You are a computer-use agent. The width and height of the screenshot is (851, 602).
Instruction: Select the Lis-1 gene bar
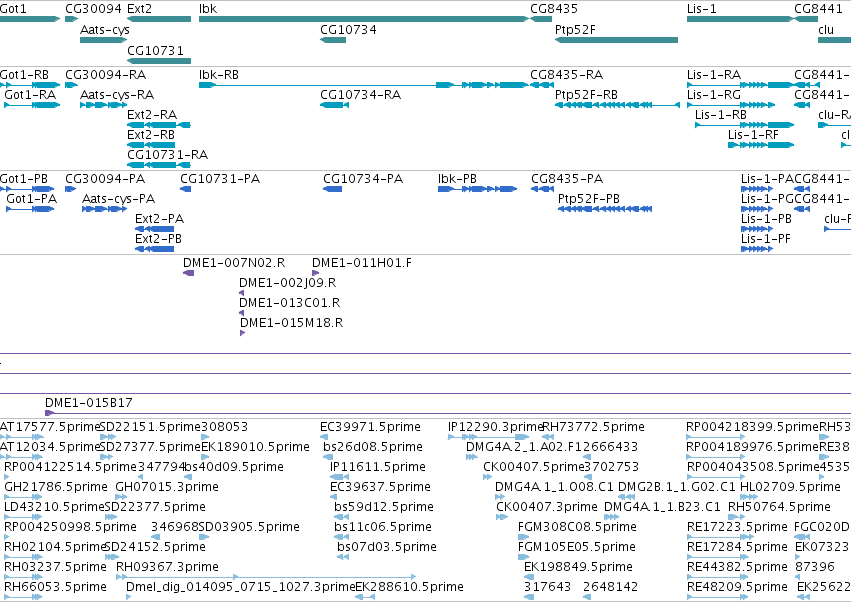point(740,19)
